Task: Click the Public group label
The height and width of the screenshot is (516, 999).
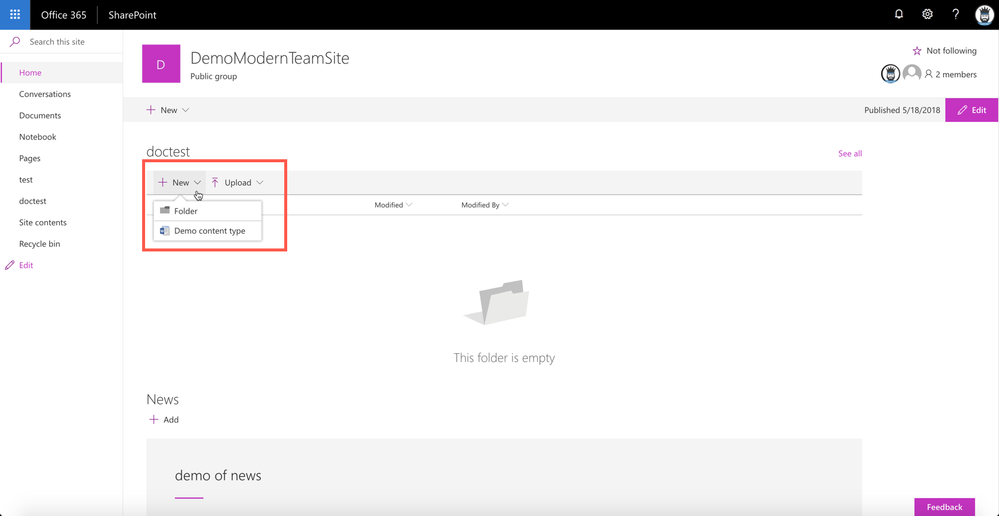Action: coord(213,76)
